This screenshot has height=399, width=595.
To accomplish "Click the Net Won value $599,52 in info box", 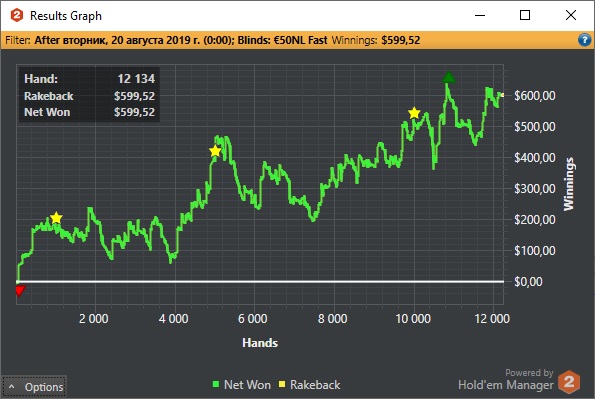I will tap(134, 112).
